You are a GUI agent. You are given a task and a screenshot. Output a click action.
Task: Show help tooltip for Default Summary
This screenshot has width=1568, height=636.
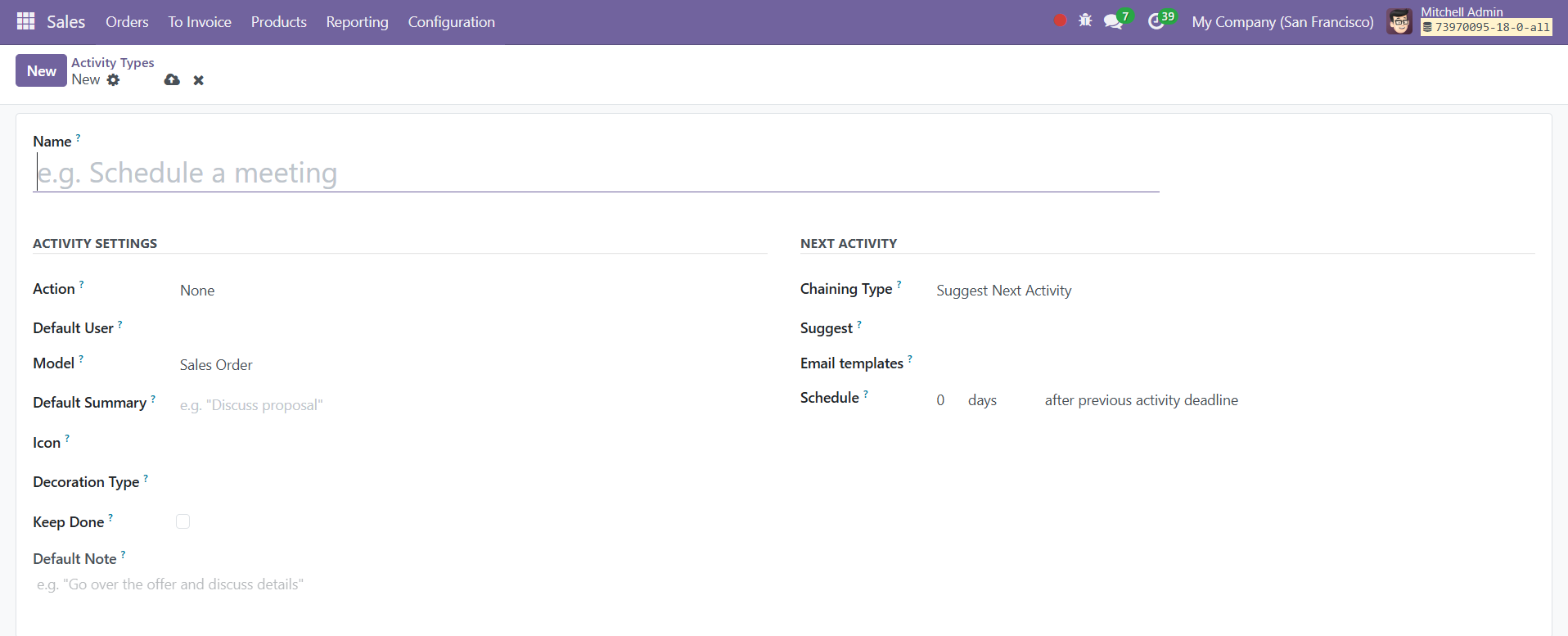pyautogui.click(x=153, y=399)
